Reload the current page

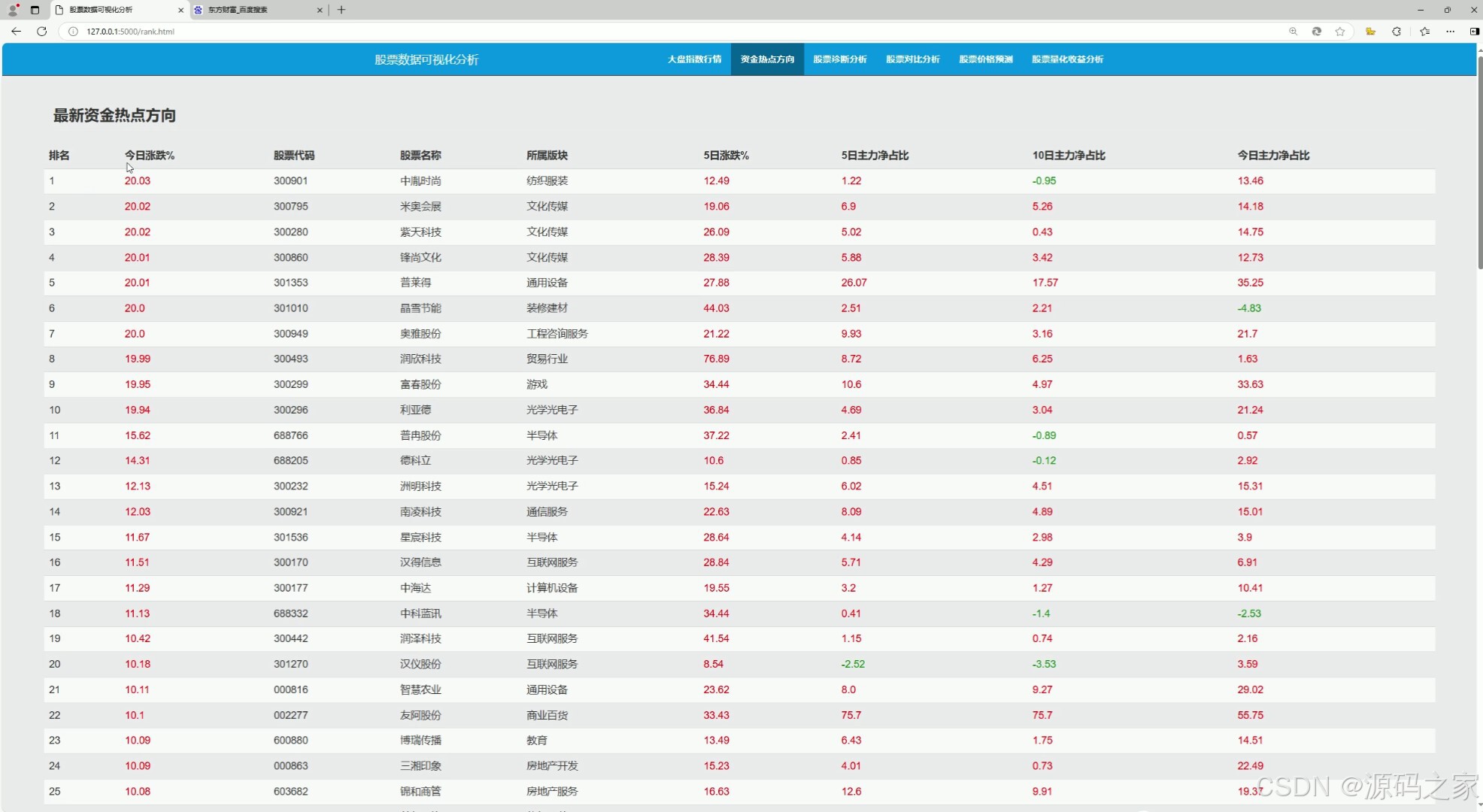[41, 32]
